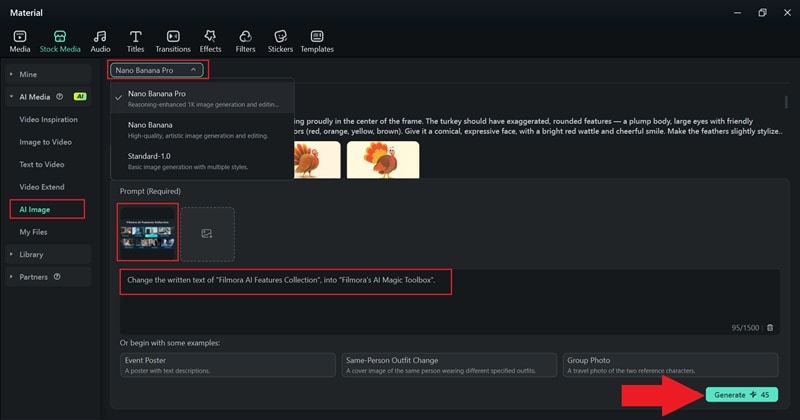
Task: Open the Titles tab
Action: click(x=135, y=41)
